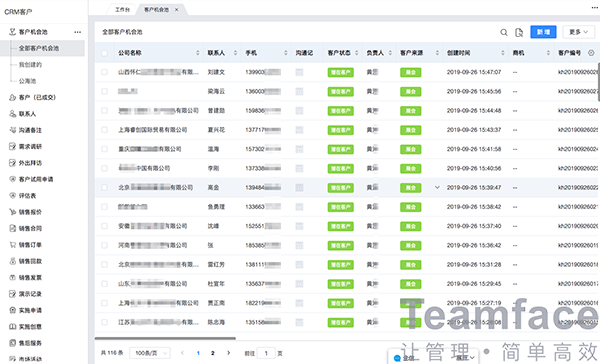Open the 更多 dropdown
The width and height of the screenshot is (600, 364).
coord(578,32)
